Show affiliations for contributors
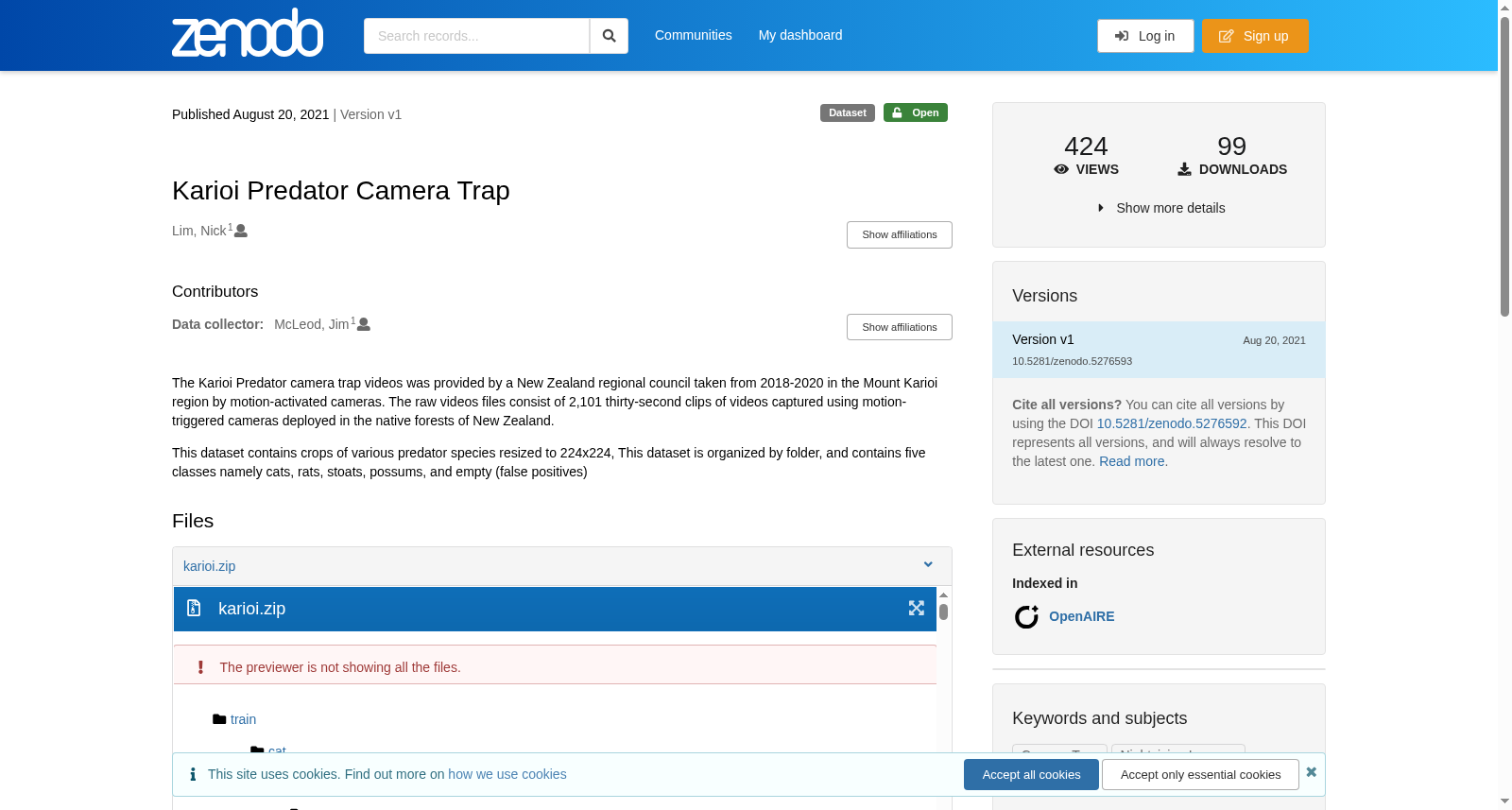Screen dimensions: 1512x810 tap(899, 327)
